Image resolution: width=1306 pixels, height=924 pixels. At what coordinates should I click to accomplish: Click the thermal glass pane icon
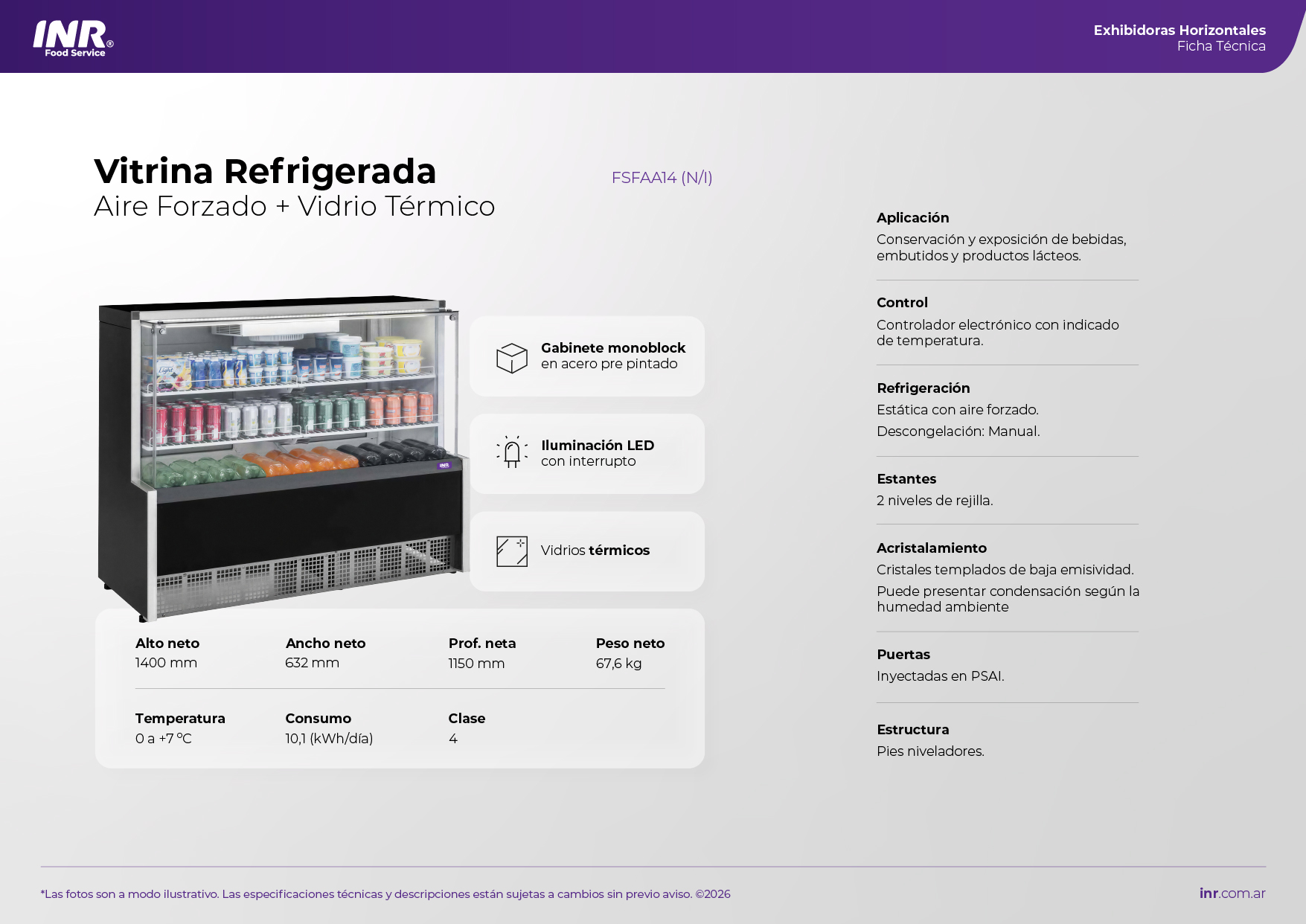[x=511, y=551]
